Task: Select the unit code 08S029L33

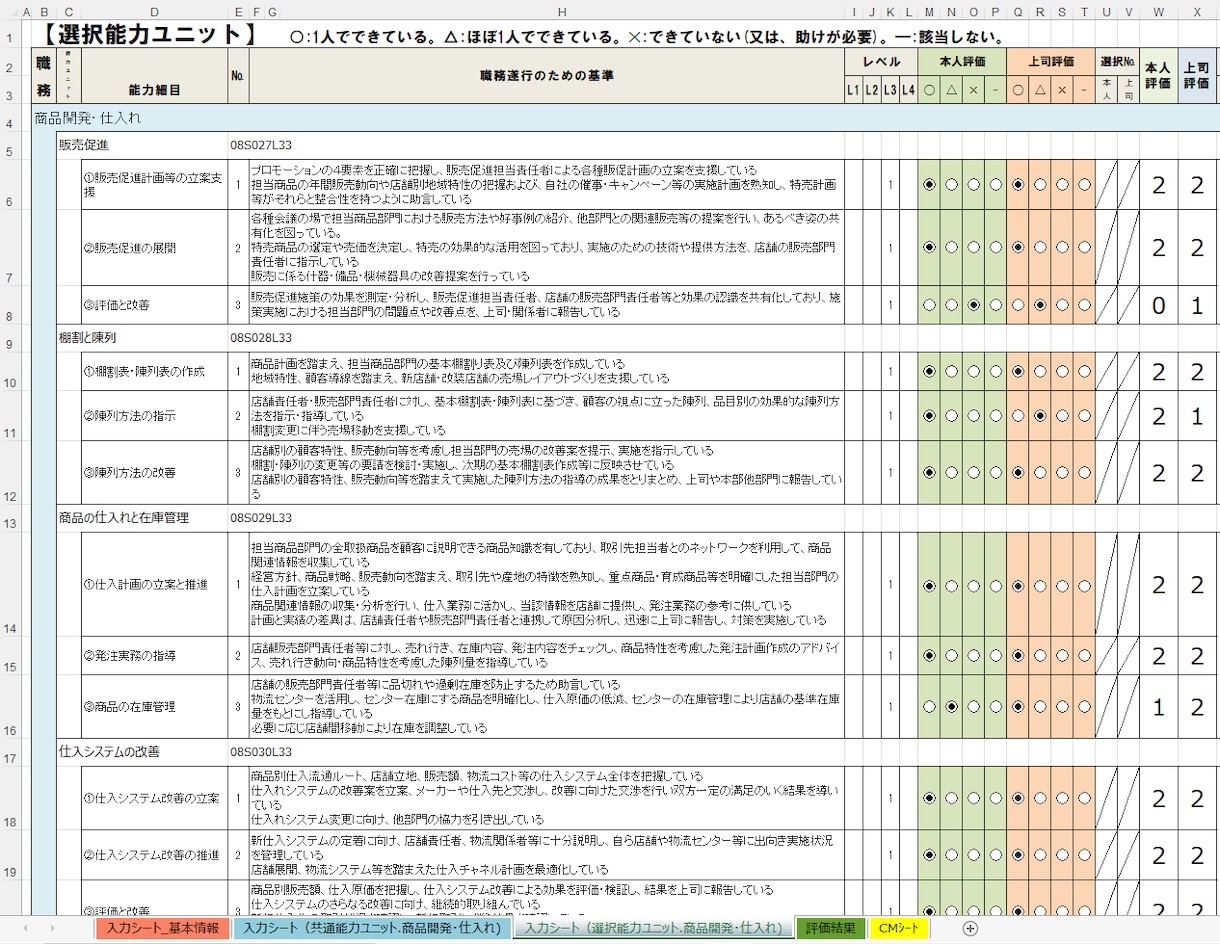Action: (x=261, y=518)
